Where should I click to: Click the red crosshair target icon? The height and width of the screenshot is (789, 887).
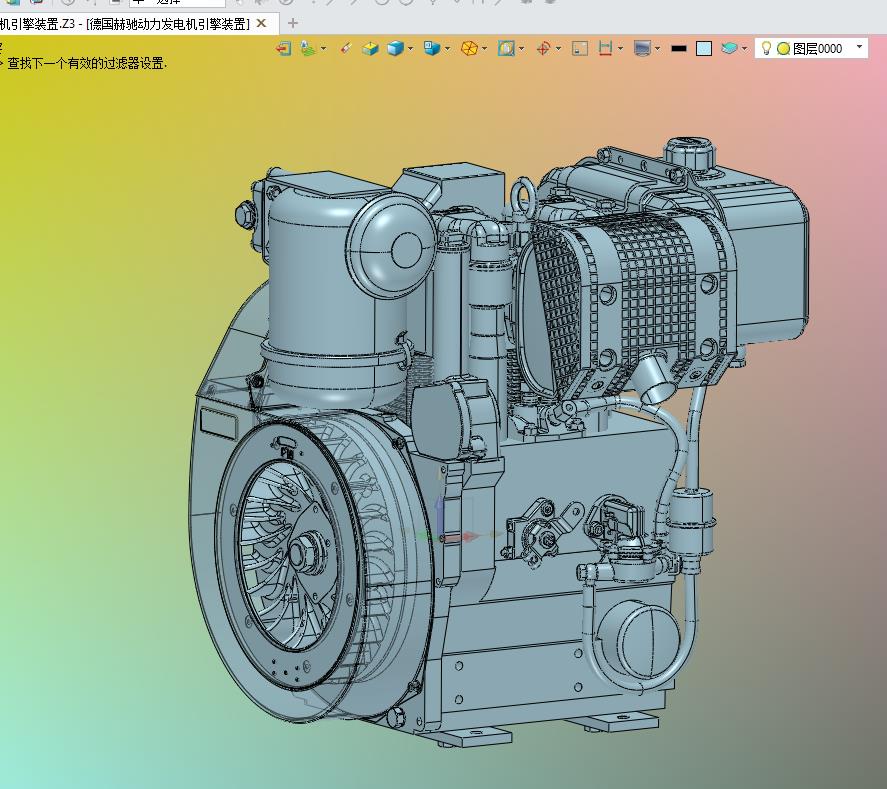[x=543, y=48]
